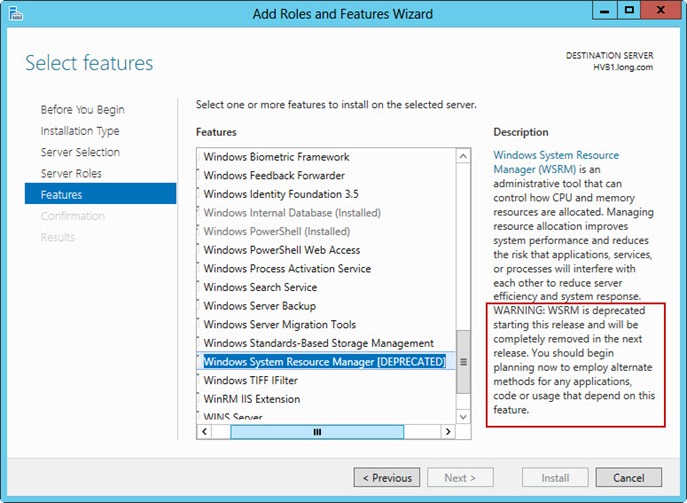Screen dimensions: 687x503
Task: Minimize the Add Roles and Features Wizard
Action: pyautogui.click(x=604, y=11)
